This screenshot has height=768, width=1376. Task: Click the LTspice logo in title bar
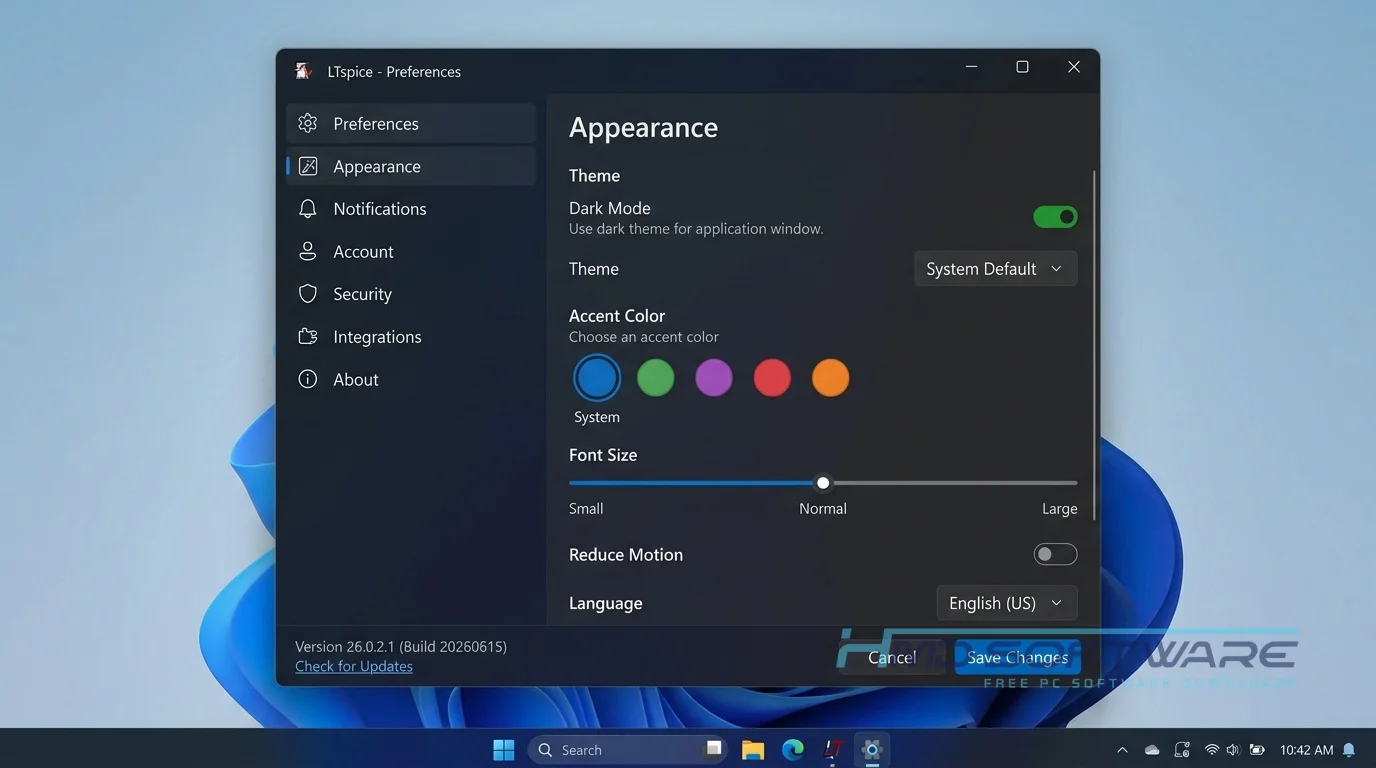[x=304, y=71]
